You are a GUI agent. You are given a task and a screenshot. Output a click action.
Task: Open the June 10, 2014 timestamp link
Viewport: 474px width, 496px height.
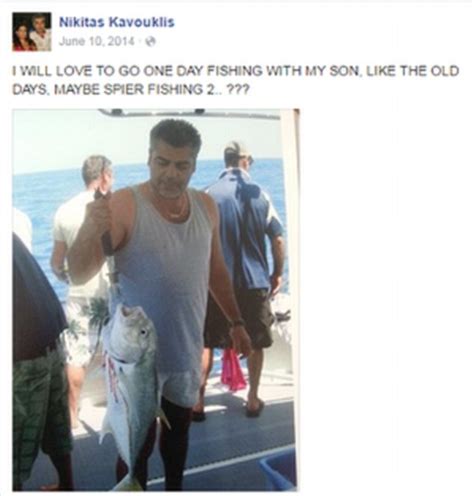(97, 42)
